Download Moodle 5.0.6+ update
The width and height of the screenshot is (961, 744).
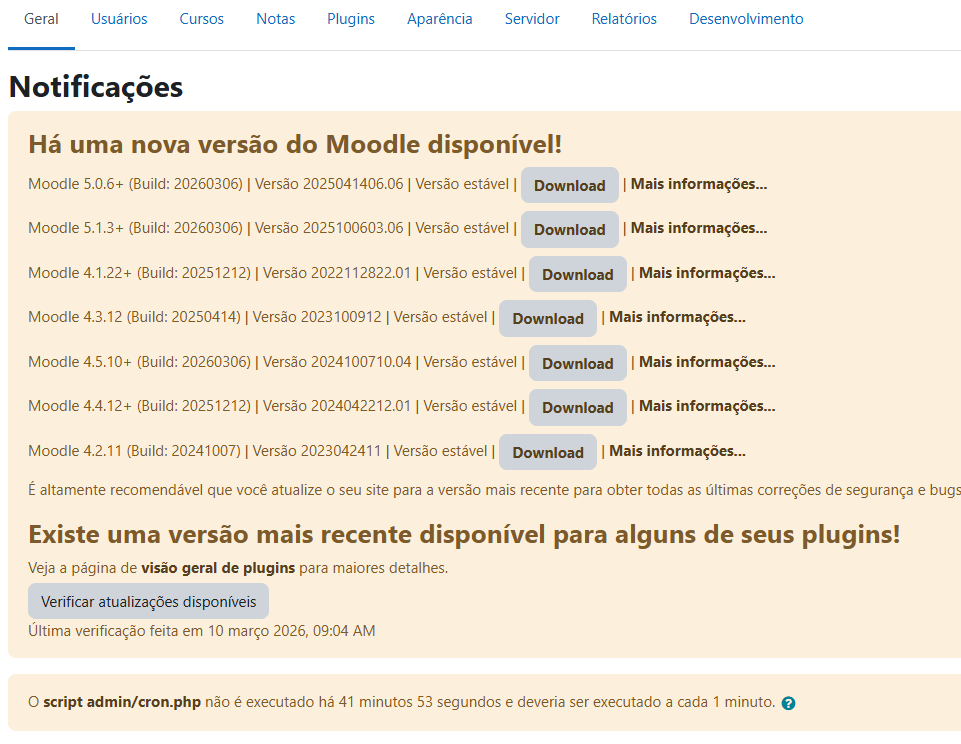point(569,185)
